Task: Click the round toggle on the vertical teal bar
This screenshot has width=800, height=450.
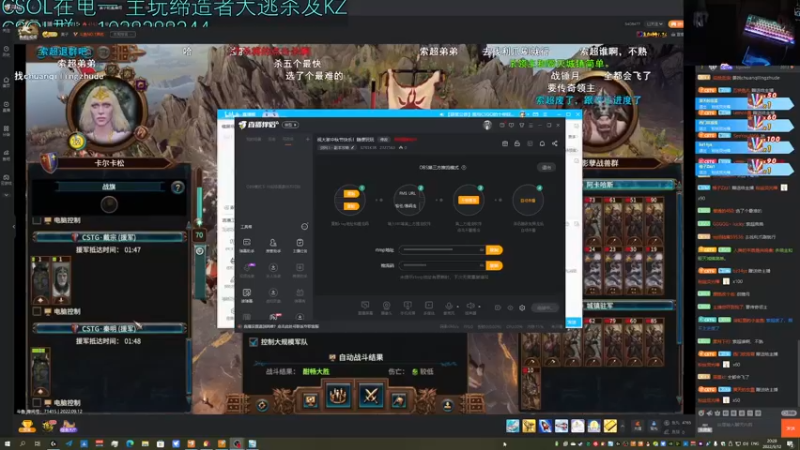Action: (199, 251)
